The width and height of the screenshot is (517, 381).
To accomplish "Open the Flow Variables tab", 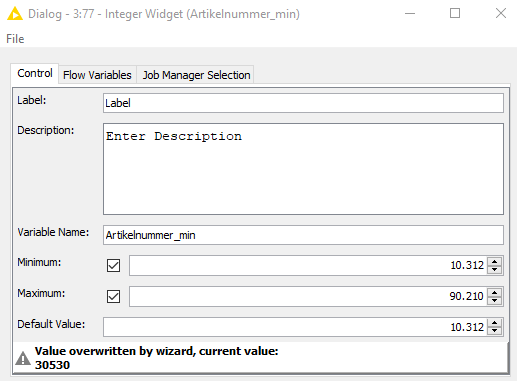I will pyautogui.click(x=97, y=75).
